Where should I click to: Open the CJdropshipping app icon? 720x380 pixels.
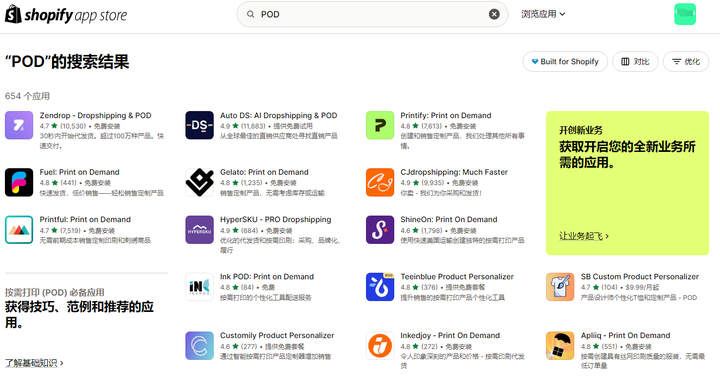[x=380, y=182]
